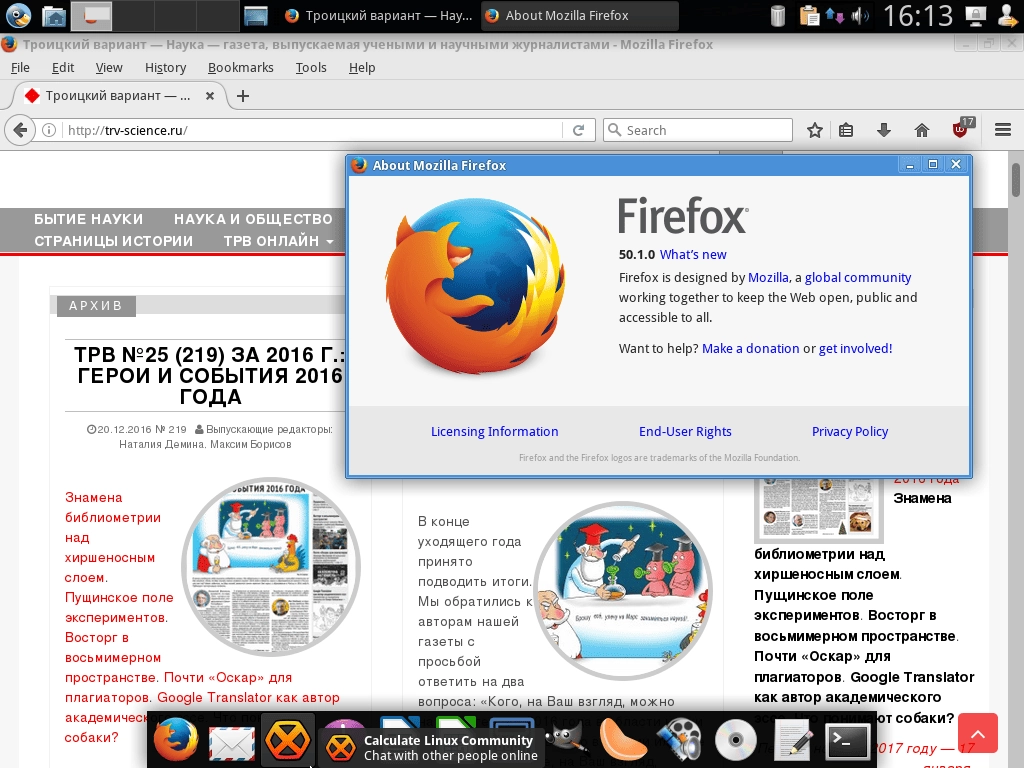Click Make a donation link
Viewport: 1024px width, 768px height.
(x=750, y=349)
